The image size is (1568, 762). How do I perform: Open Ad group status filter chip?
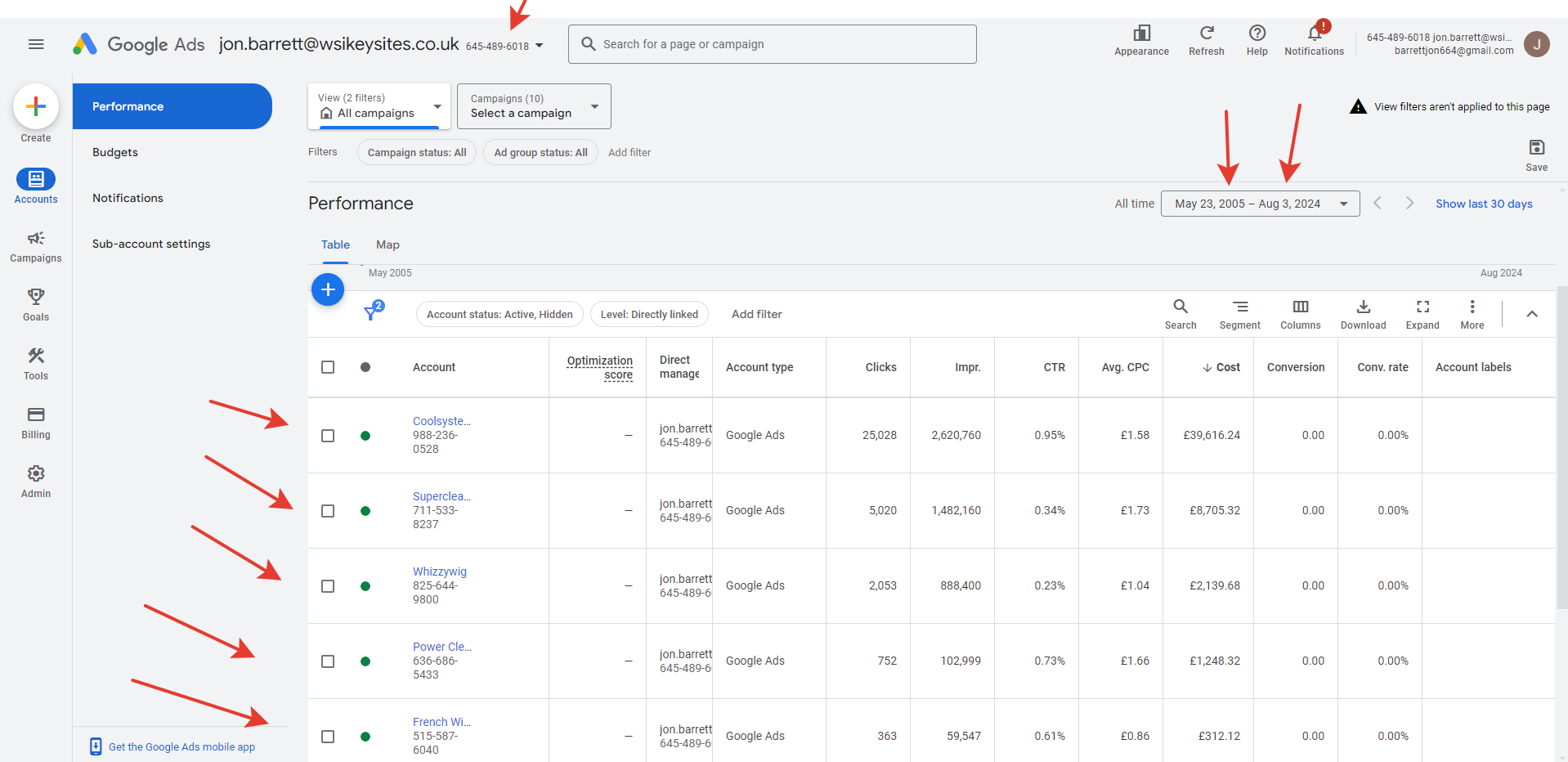(540, 153)
